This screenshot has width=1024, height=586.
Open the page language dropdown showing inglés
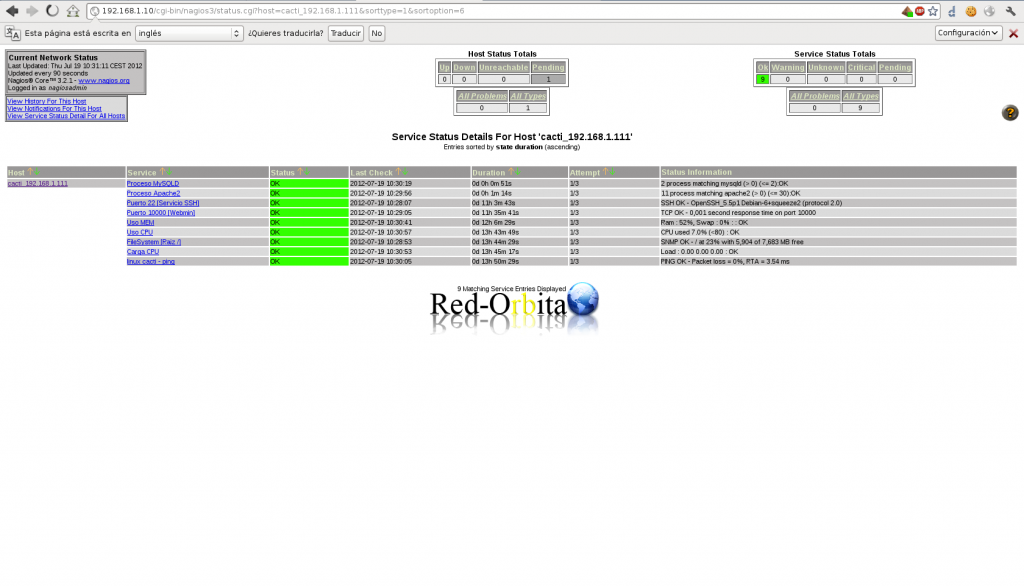[x=189, y=33]
